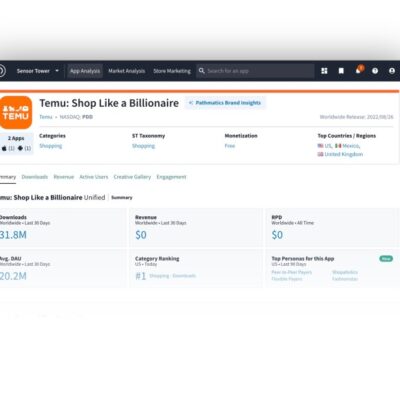
Task: Switch to the Downloads tab
Action: pos(35,177)
